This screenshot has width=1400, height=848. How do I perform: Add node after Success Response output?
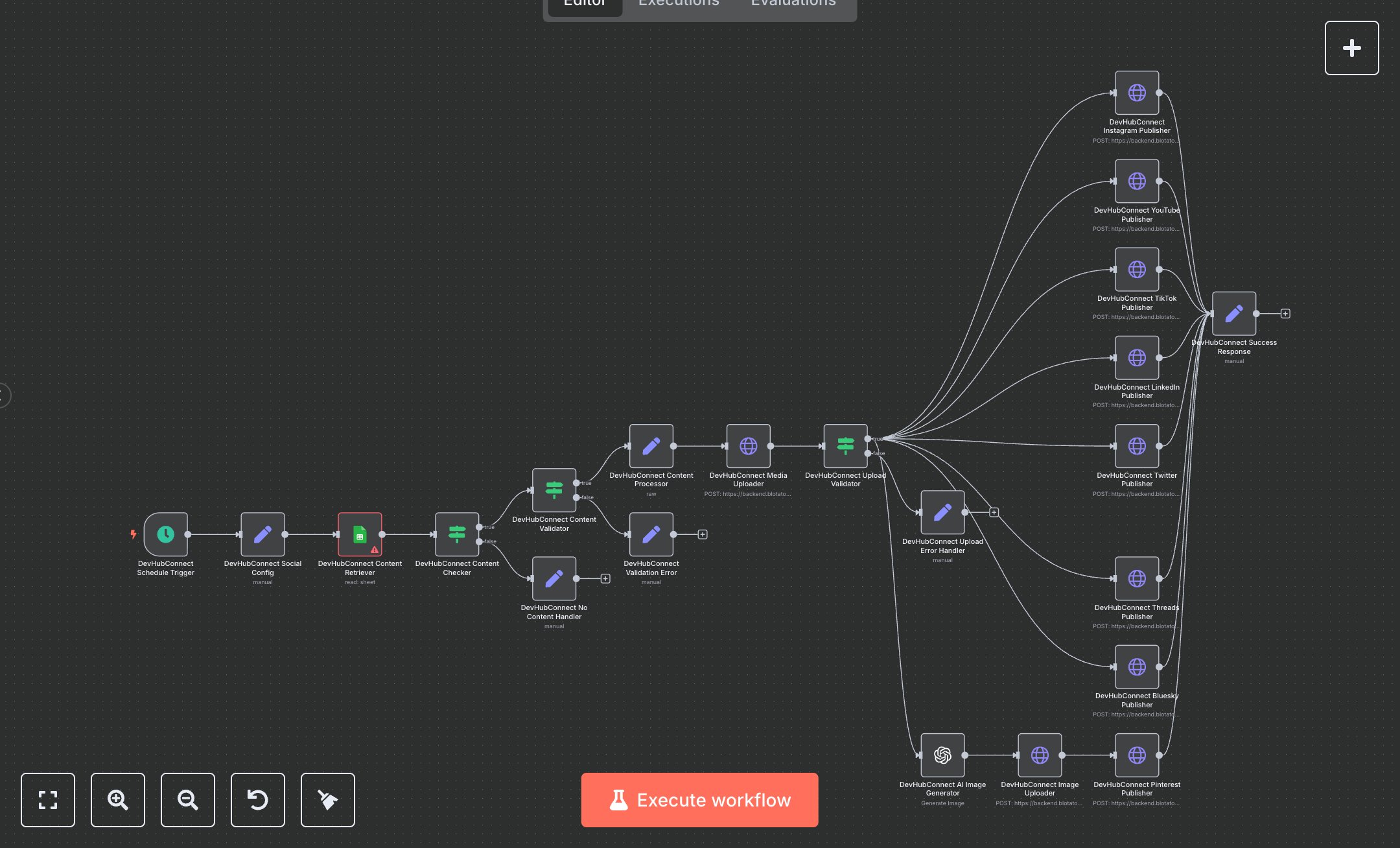(1285, 314)
